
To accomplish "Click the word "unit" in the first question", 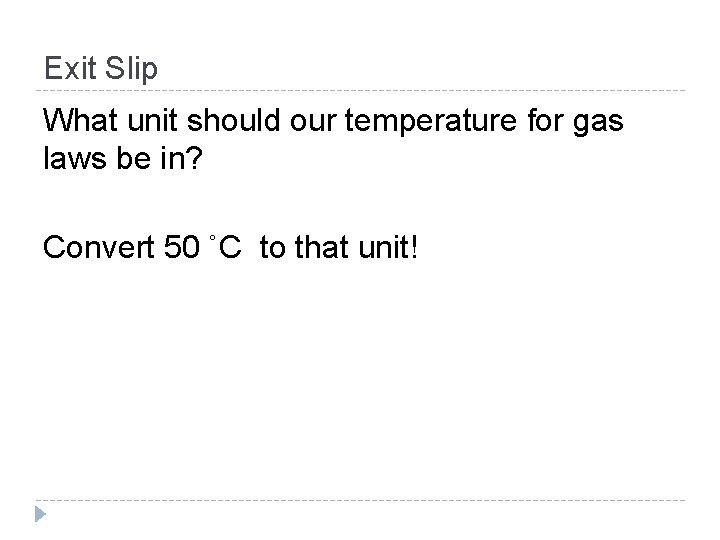I will (146, 122).
